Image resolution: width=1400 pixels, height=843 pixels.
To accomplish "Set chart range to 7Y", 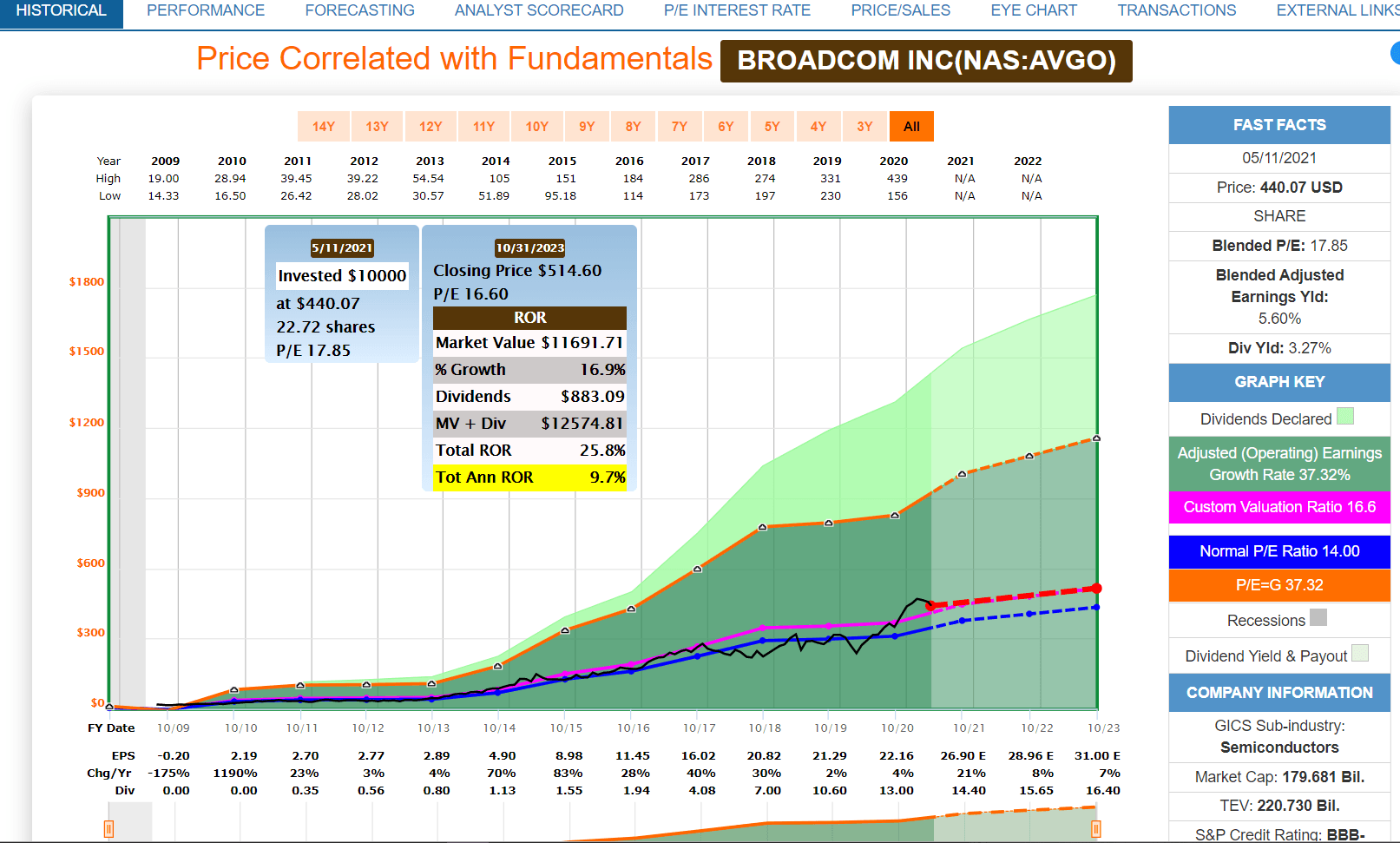I will point(680,127).
